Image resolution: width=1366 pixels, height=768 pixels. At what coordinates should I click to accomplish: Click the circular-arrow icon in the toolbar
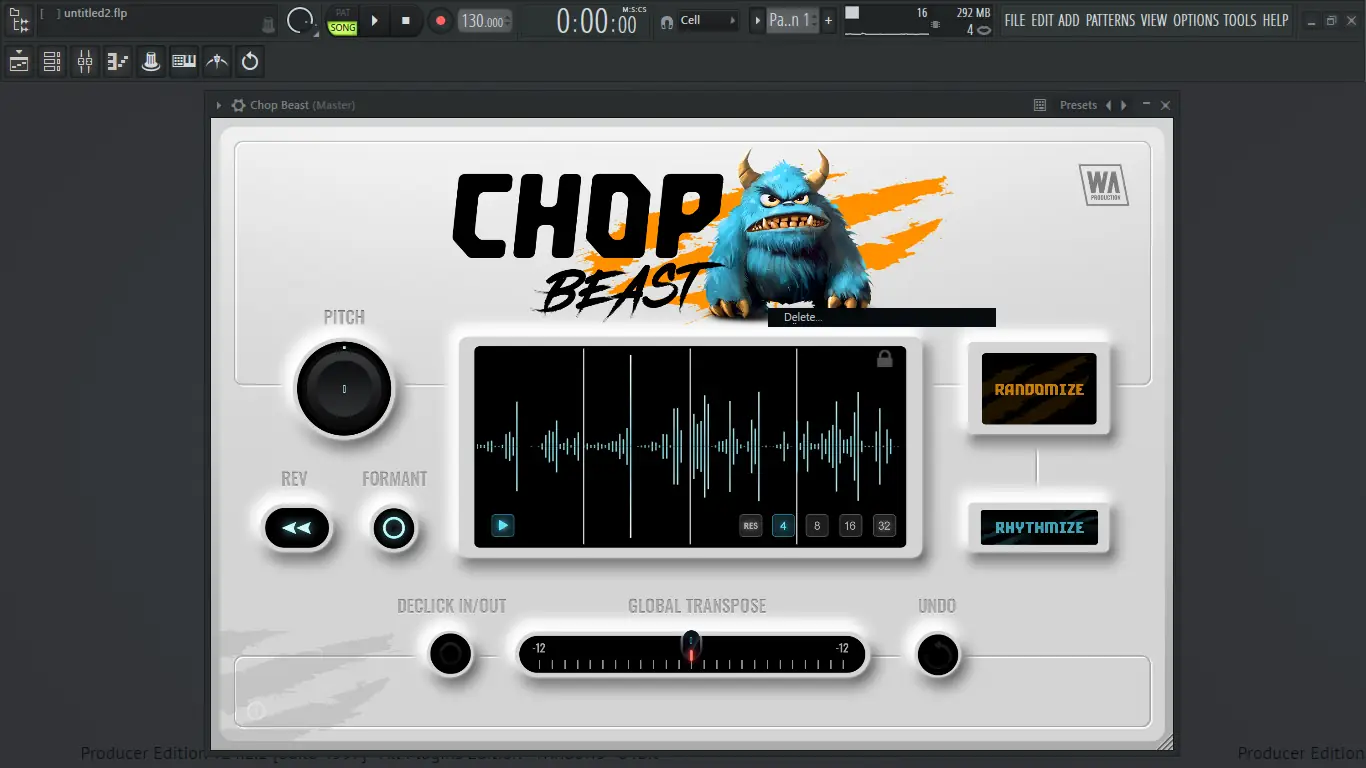250,62
